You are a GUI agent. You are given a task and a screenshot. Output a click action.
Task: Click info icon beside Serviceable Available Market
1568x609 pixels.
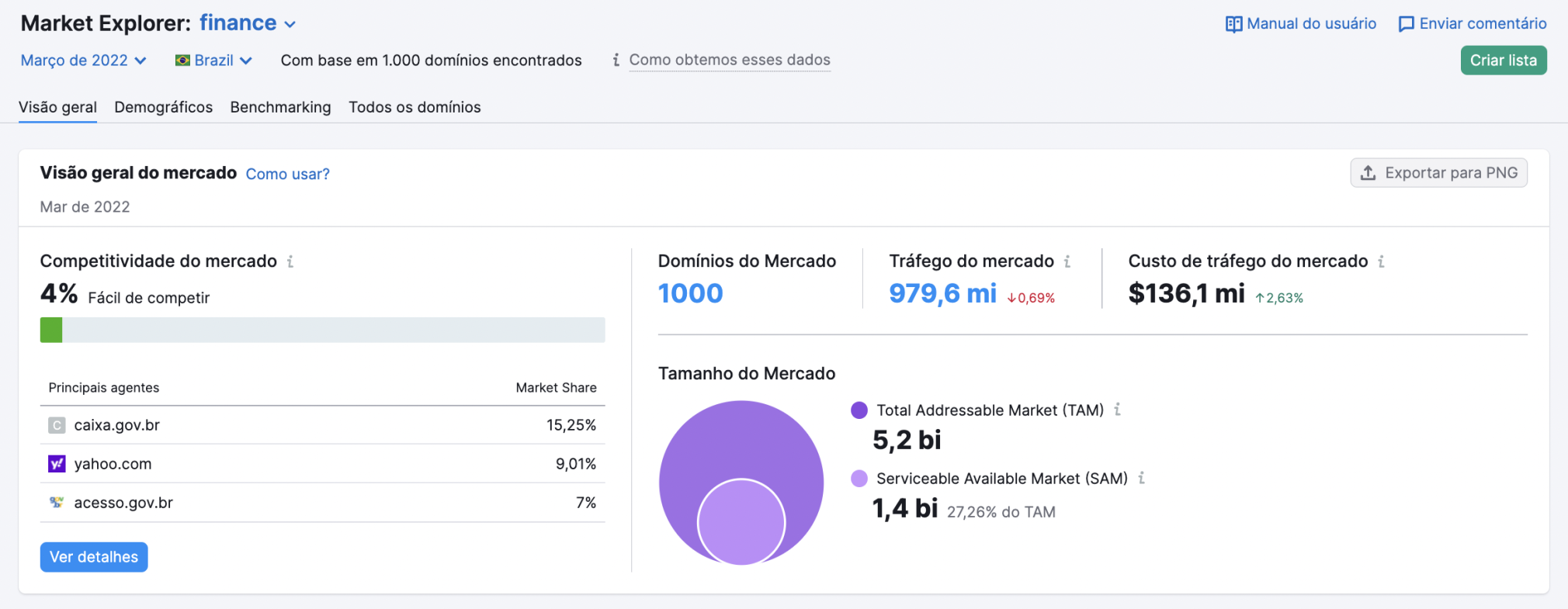pos(1141,478)
